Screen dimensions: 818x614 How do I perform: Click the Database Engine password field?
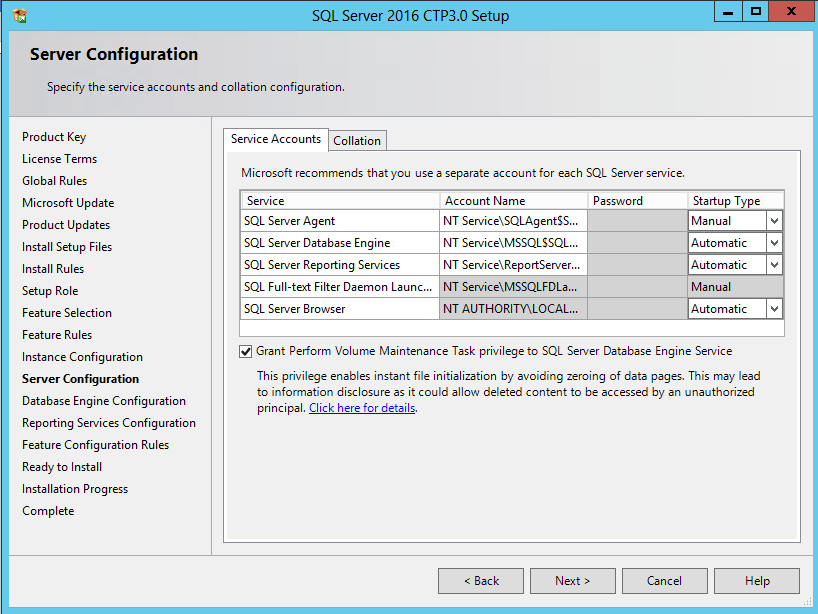point(636,243)
